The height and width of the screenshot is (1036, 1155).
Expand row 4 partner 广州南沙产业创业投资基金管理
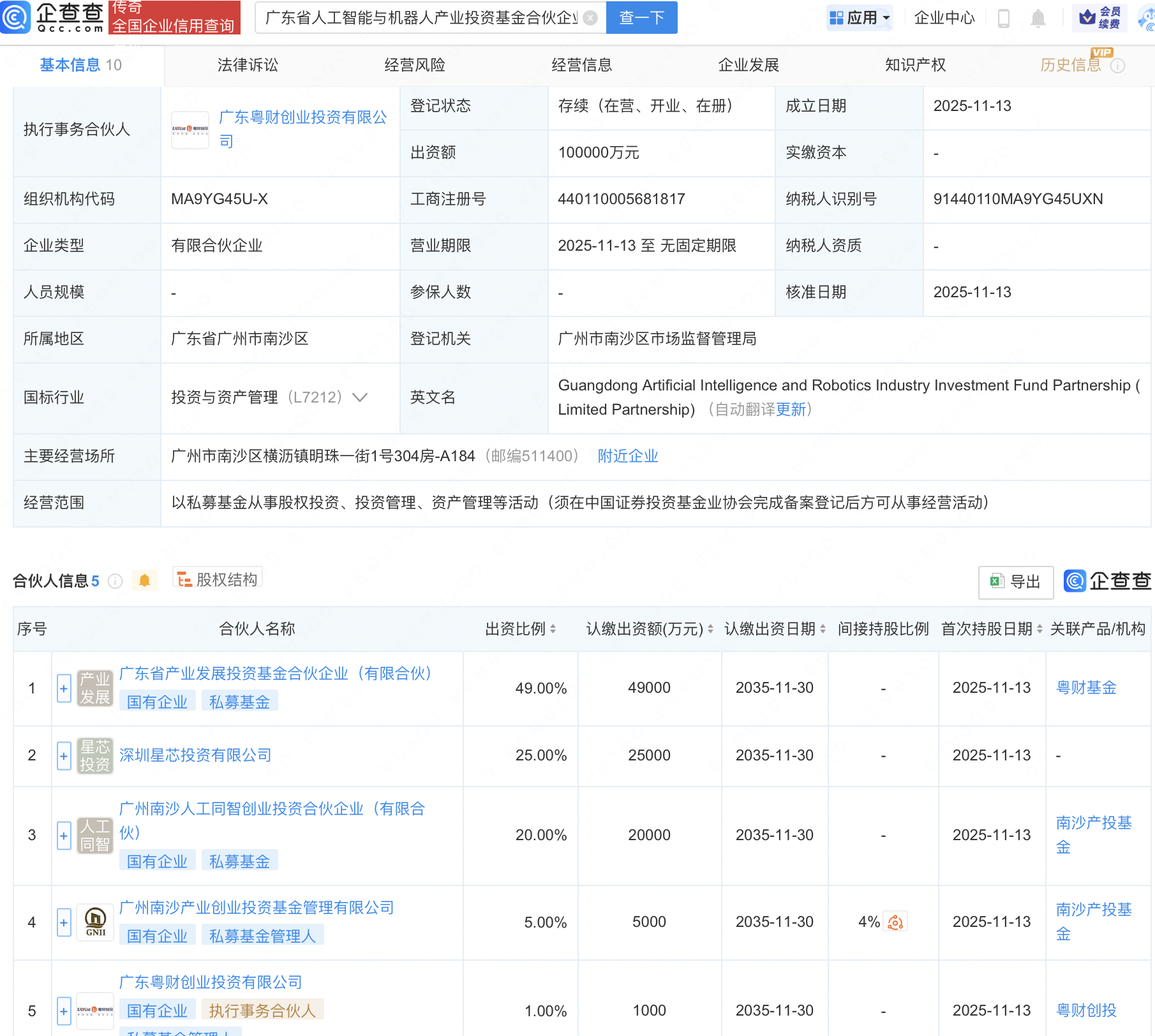tap(64, 922)
